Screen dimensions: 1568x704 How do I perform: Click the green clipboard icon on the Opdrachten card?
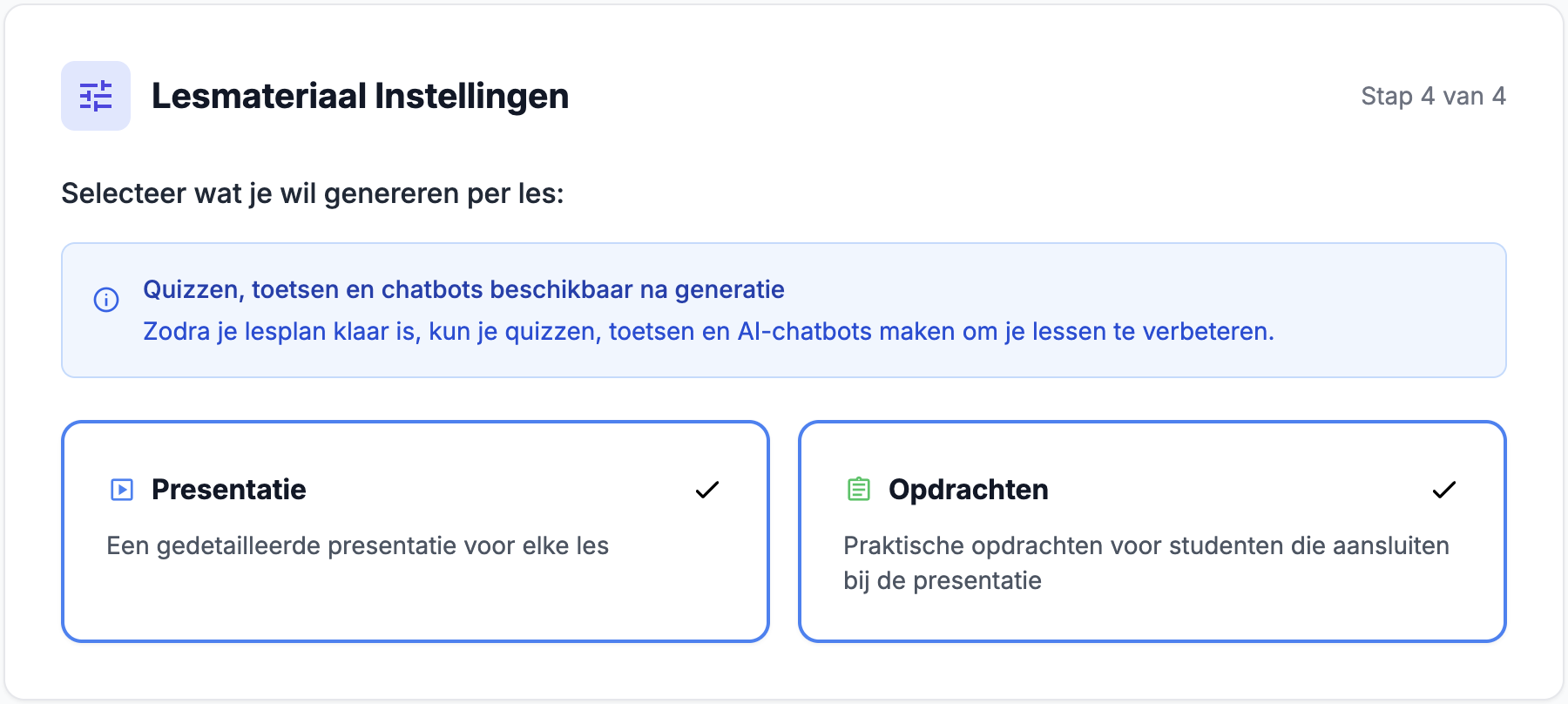click(859, 489)
